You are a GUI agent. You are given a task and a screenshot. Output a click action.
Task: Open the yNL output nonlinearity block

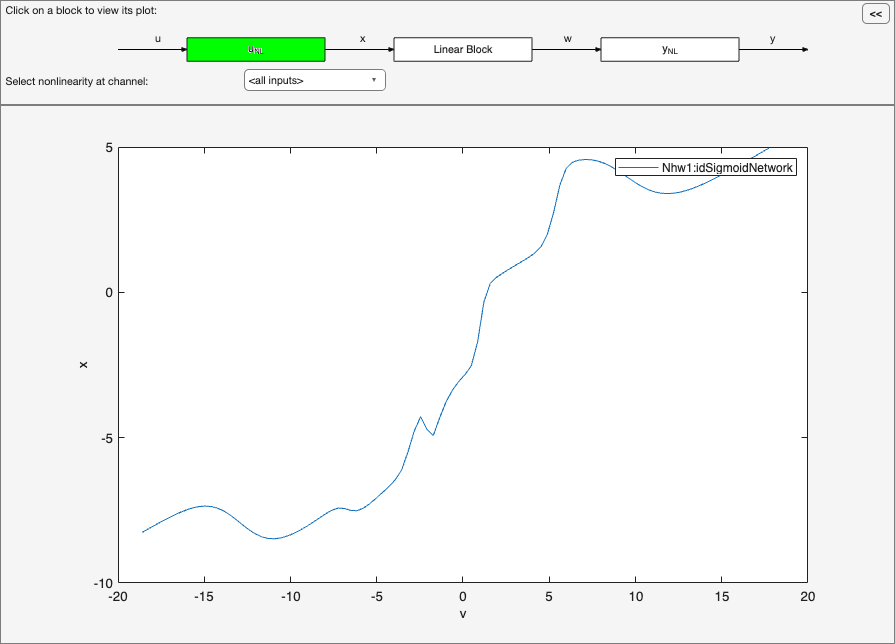[x=670, y=50]
